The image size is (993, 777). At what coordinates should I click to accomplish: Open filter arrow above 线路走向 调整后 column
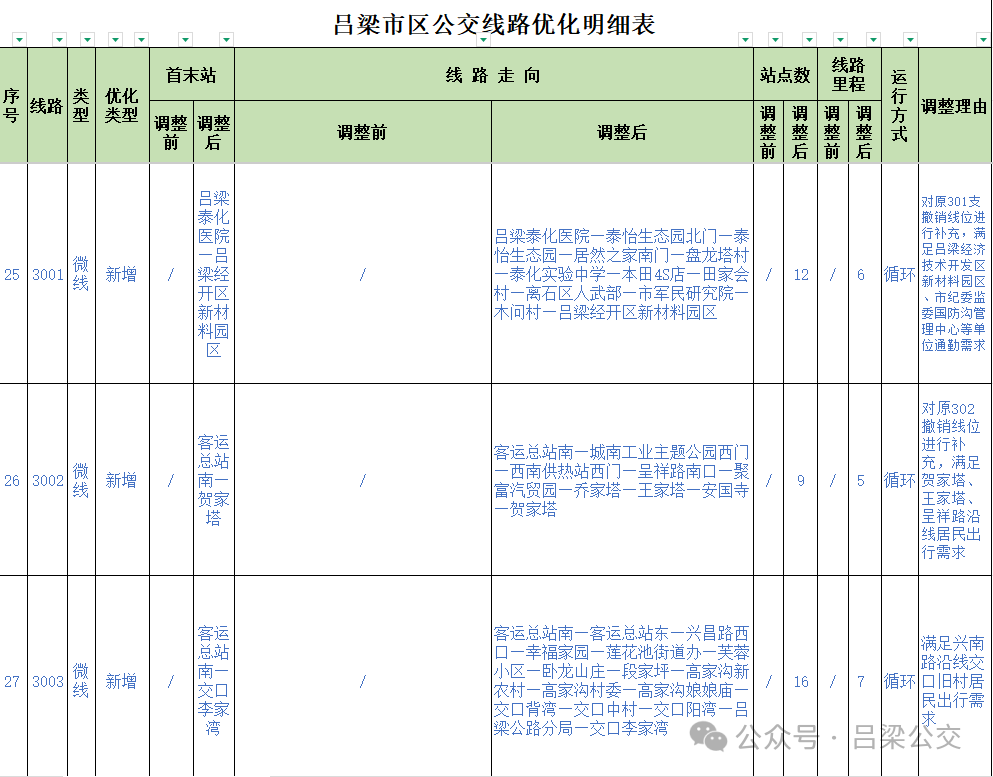pyautogui.click(x=744, y=40)
